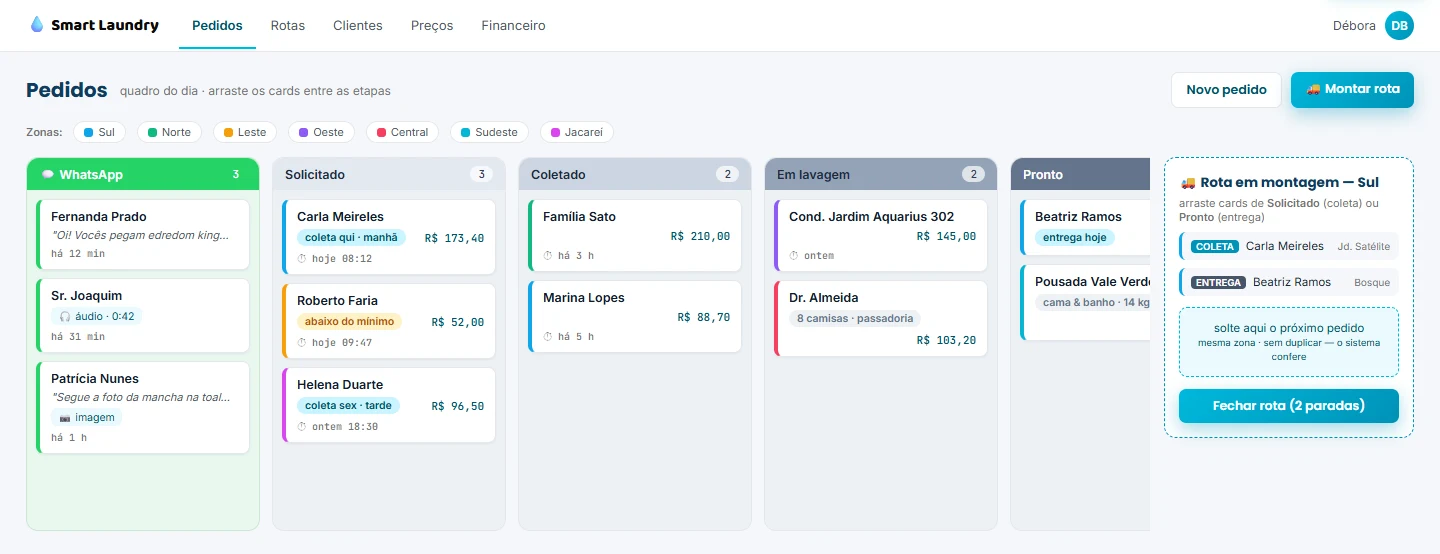1440x554 pixels.
Task: Click the Coletado column header
Action: 634,174
